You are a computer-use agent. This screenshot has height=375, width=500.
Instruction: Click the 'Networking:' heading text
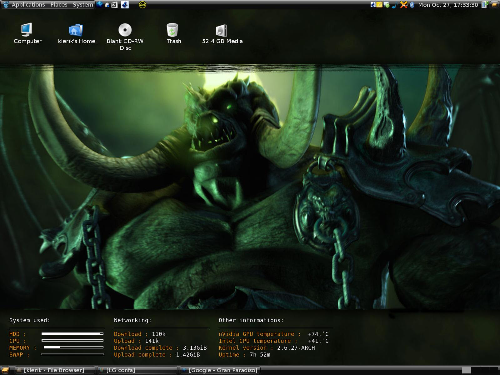point(132,320)
